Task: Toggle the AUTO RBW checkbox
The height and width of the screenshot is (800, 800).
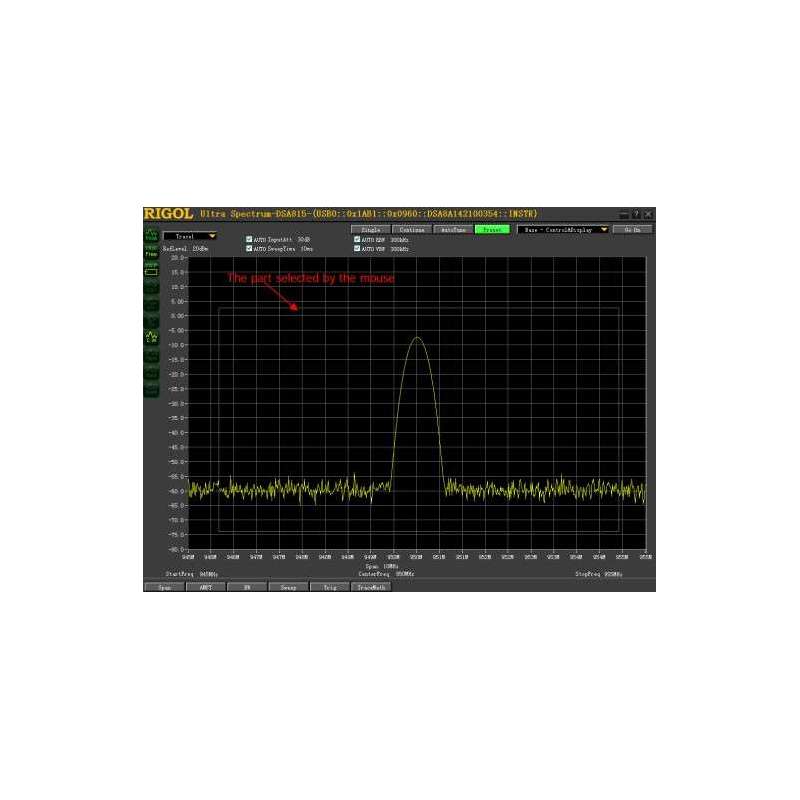Action: click(x=355, y=238)
